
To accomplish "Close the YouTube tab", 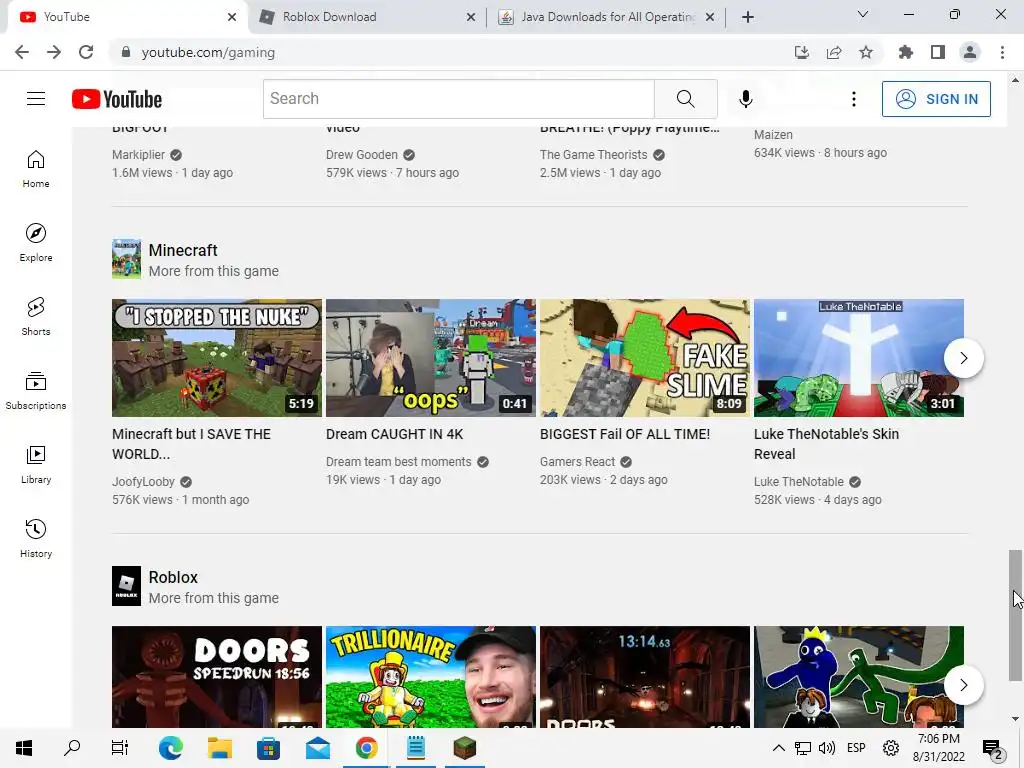I will 232,17.
